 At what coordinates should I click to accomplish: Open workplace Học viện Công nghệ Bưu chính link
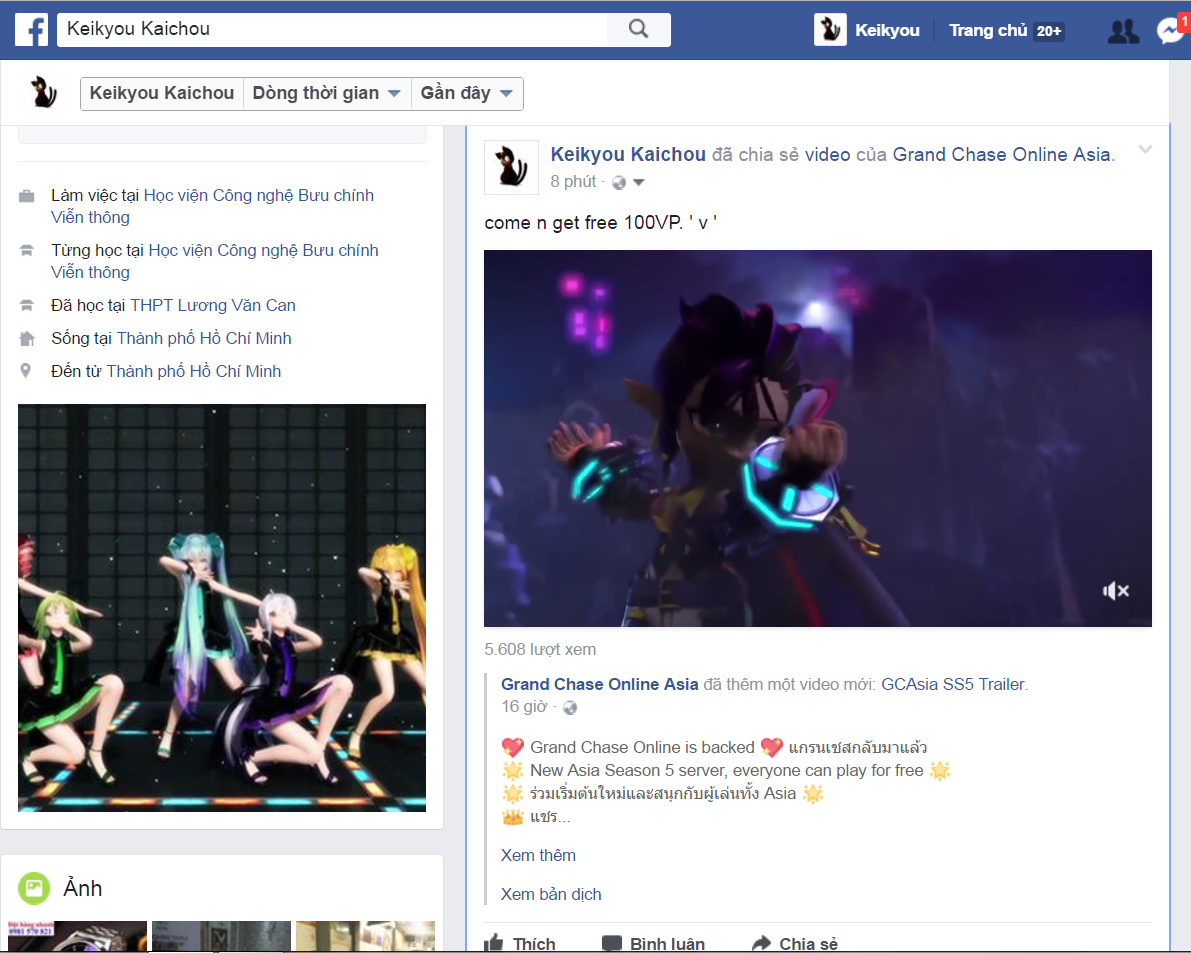tap(213, 207)
